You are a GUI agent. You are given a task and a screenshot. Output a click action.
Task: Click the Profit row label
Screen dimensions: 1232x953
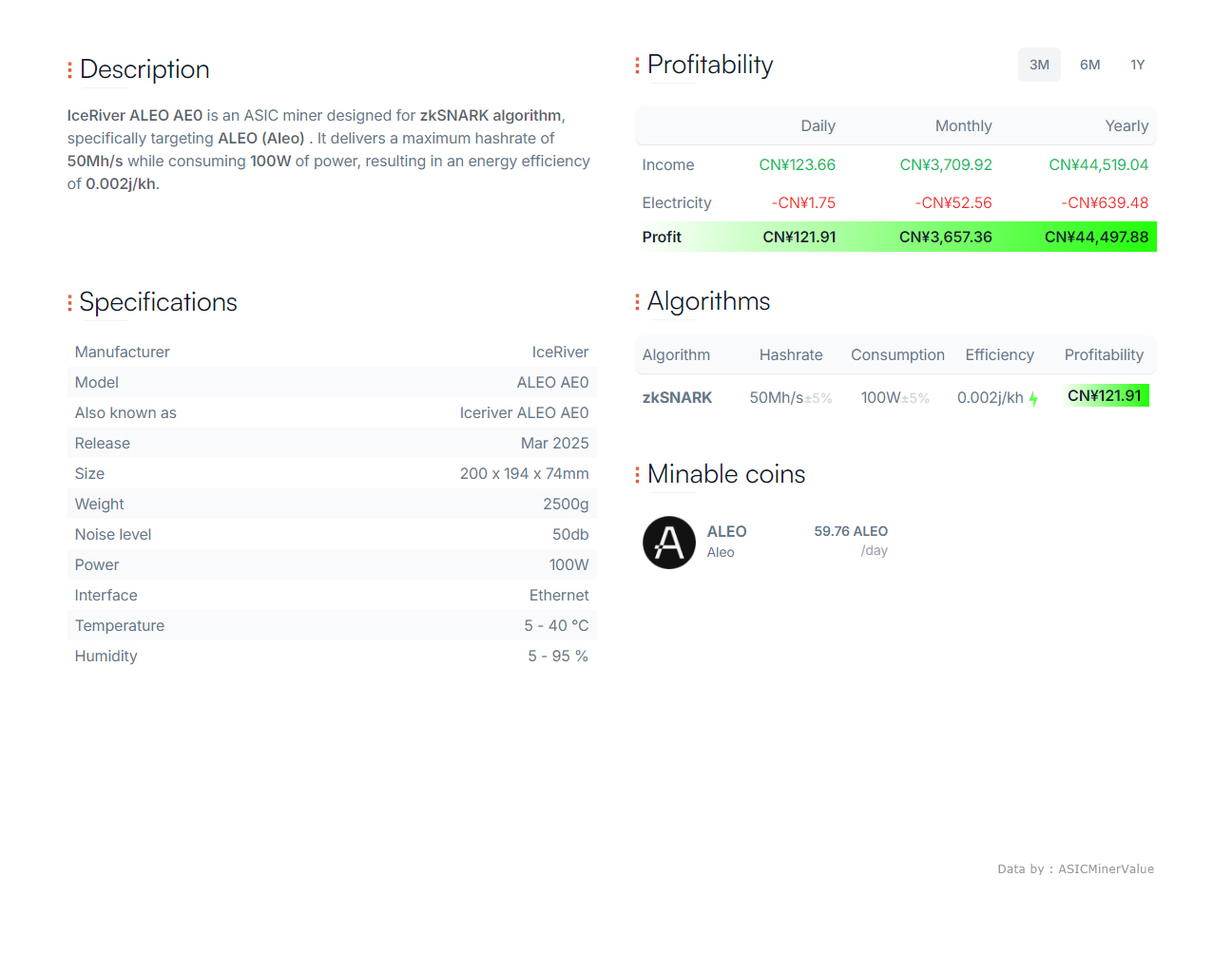(x=662, y=237)
